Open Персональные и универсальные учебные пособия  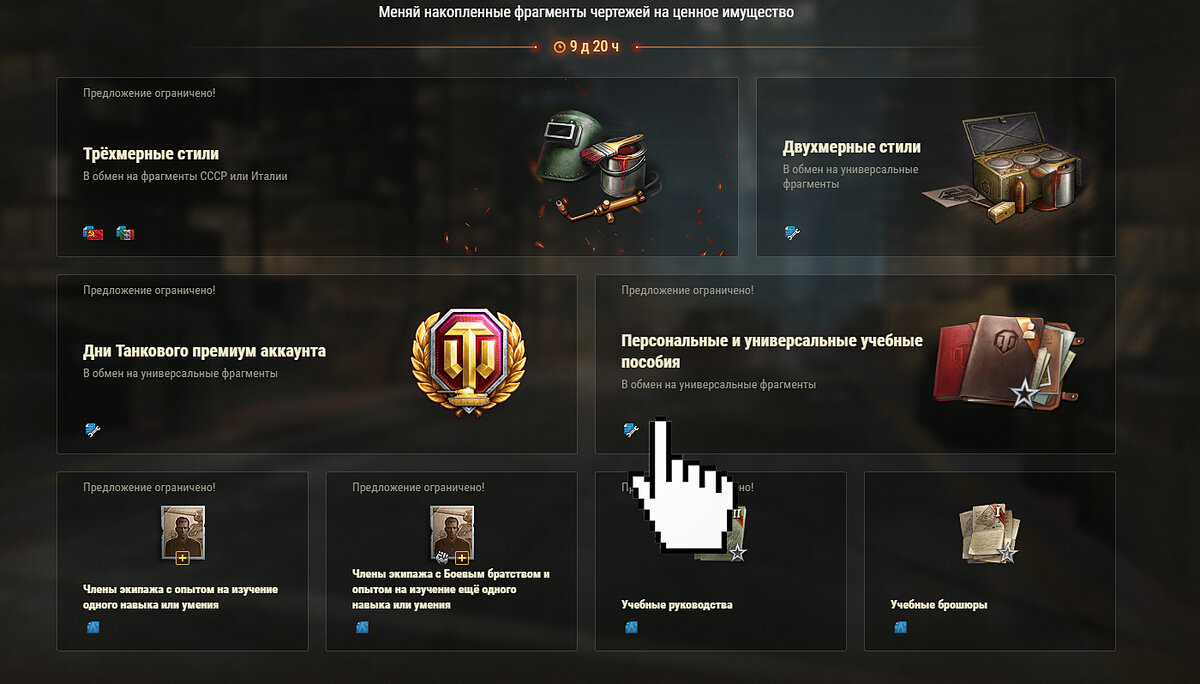pos(855,364)
